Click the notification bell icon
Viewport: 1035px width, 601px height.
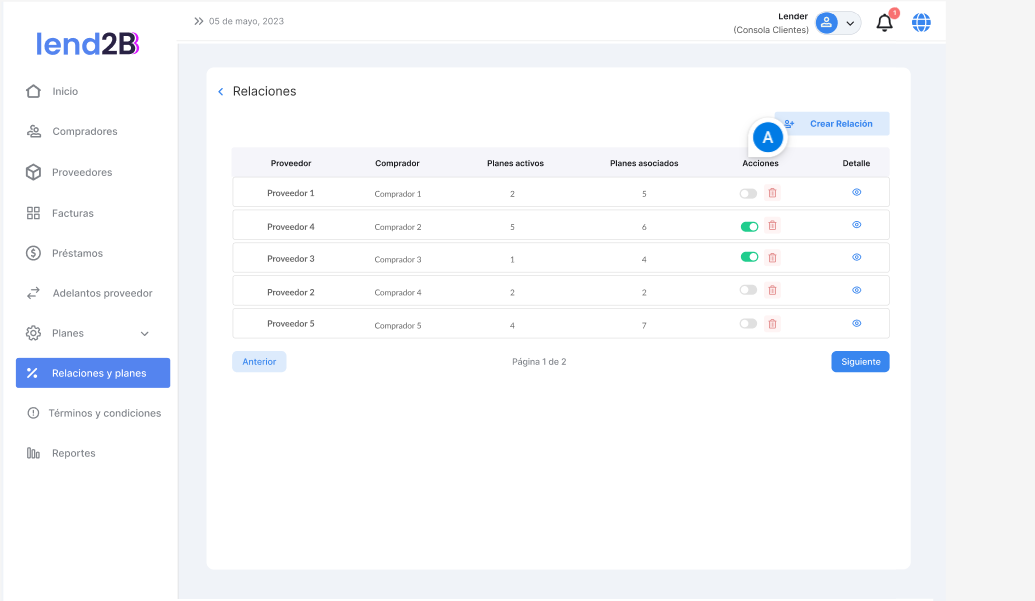click(x=884, y=23)
